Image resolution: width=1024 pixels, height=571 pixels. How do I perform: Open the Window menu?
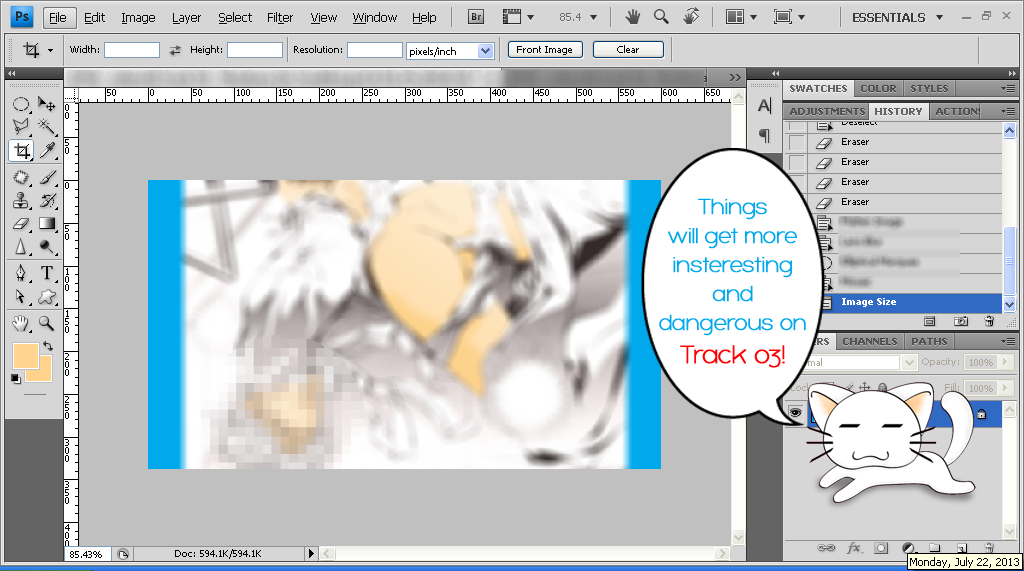tap(374, 18)
